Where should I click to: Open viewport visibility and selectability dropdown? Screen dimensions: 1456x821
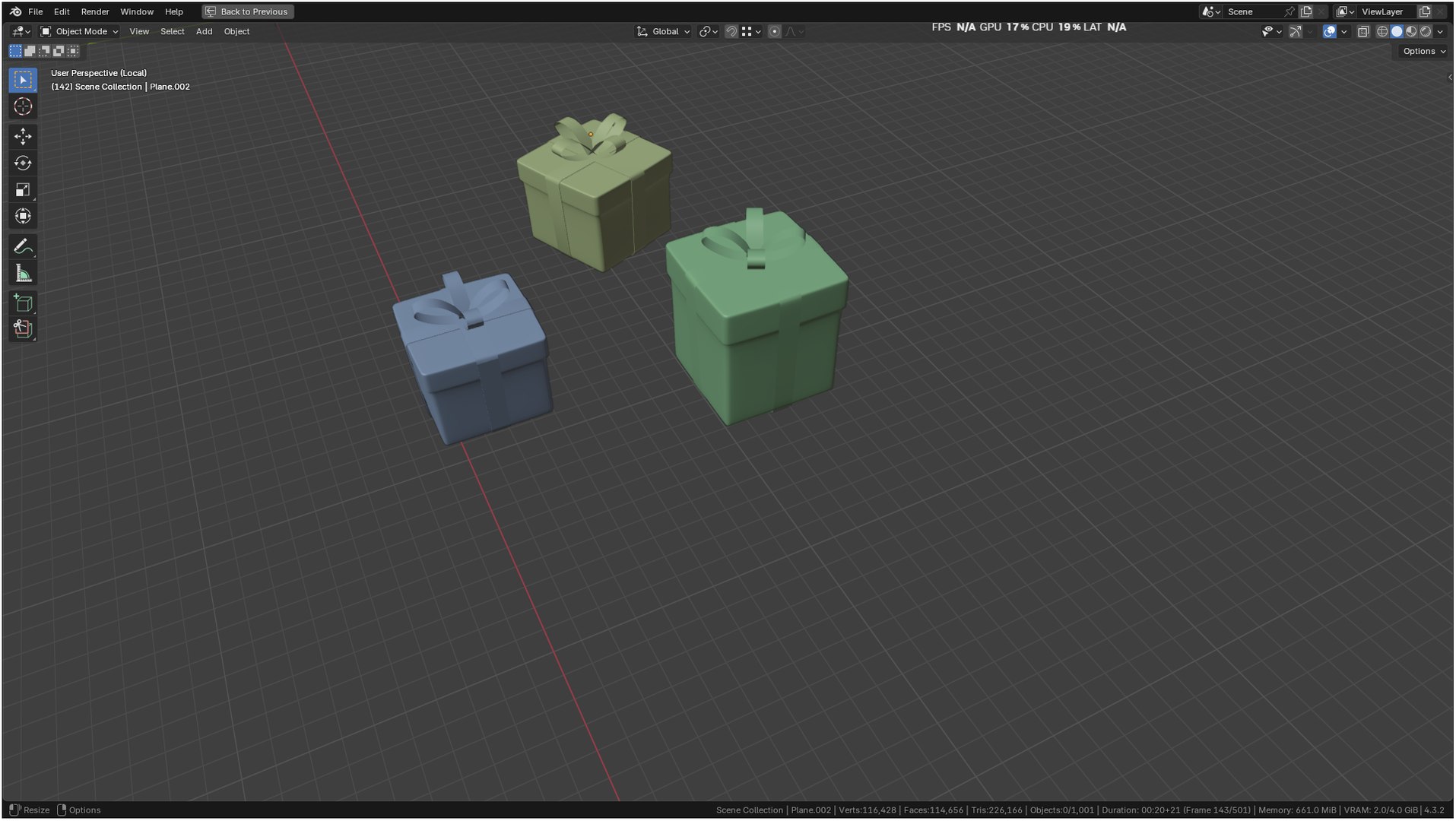pos(1272,32)
